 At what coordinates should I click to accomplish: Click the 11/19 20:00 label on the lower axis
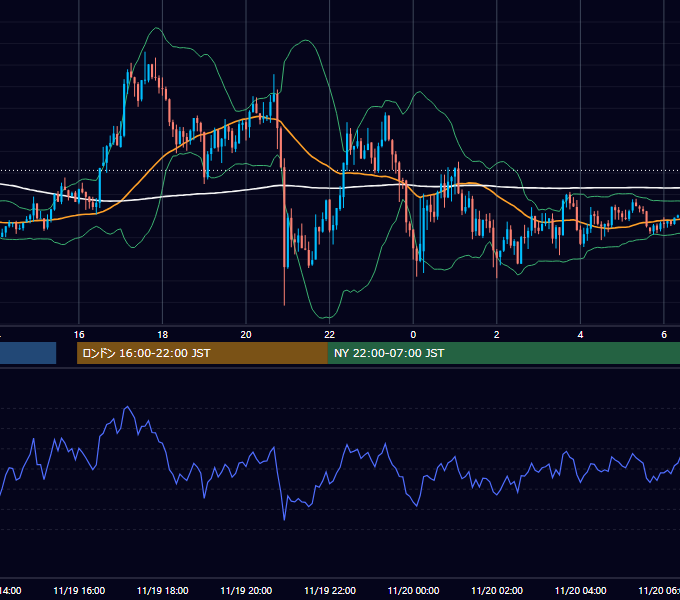pos(246,590)
